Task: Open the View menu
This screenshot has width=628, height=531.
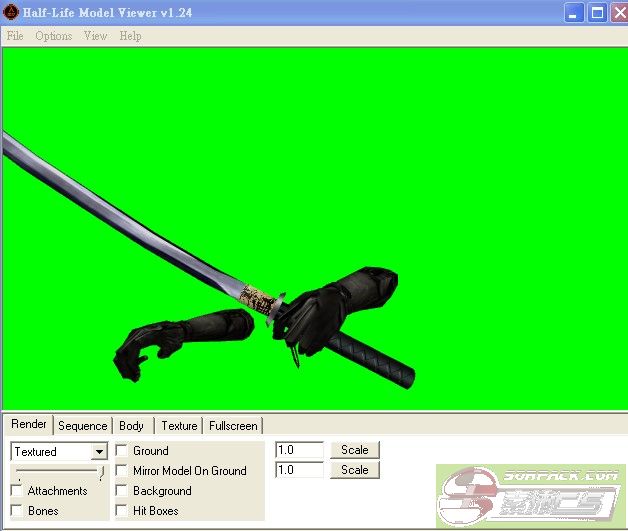Action: click(x=95, y=36)
